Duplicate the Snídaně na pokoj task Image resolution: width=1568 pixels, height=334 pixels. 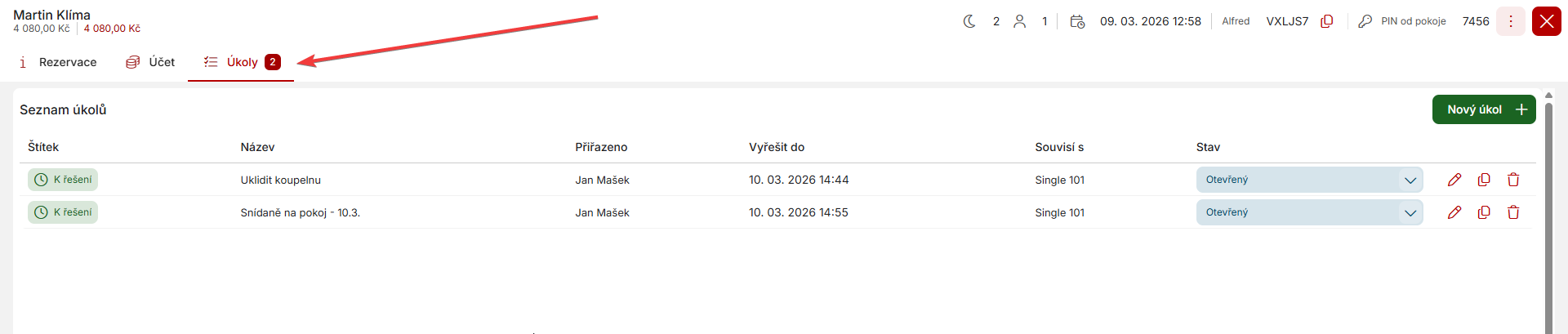coord(1484,212)
